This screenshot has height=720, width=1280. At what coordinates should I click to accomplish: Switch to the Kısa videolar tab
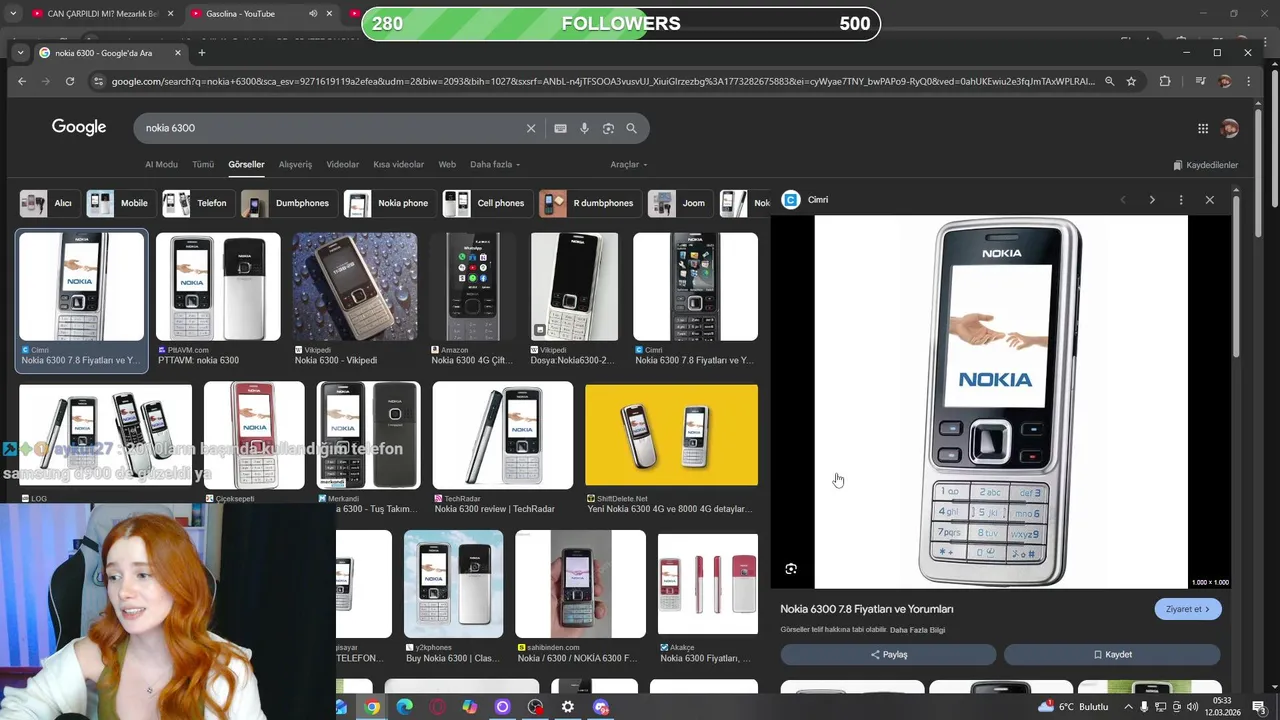point(398,164)
